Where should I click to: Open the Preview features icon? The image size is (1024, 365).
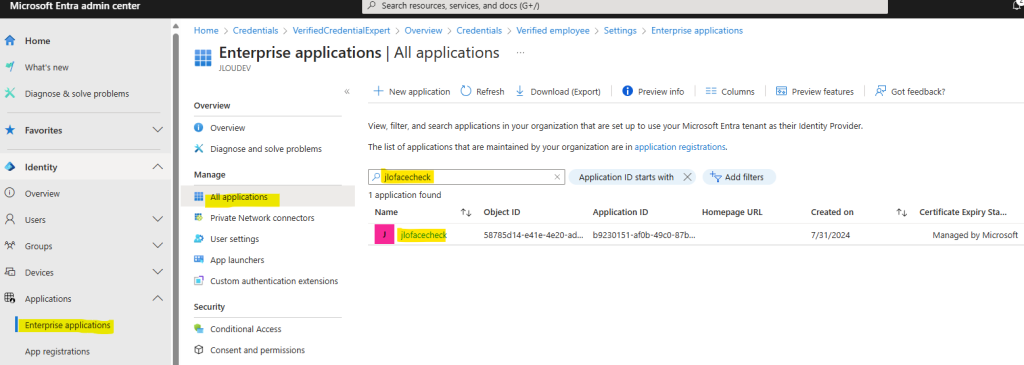pyautogui.click(x=781, y=91)
